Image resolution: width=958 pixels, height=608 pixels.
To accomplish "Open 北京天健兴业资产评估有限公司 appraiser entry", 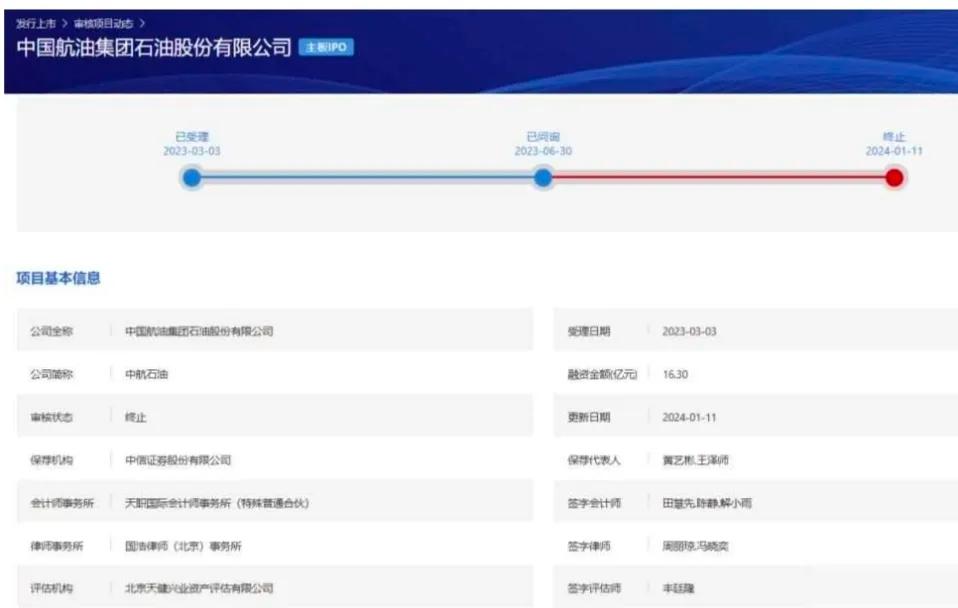I will click(x=198, y=587).
